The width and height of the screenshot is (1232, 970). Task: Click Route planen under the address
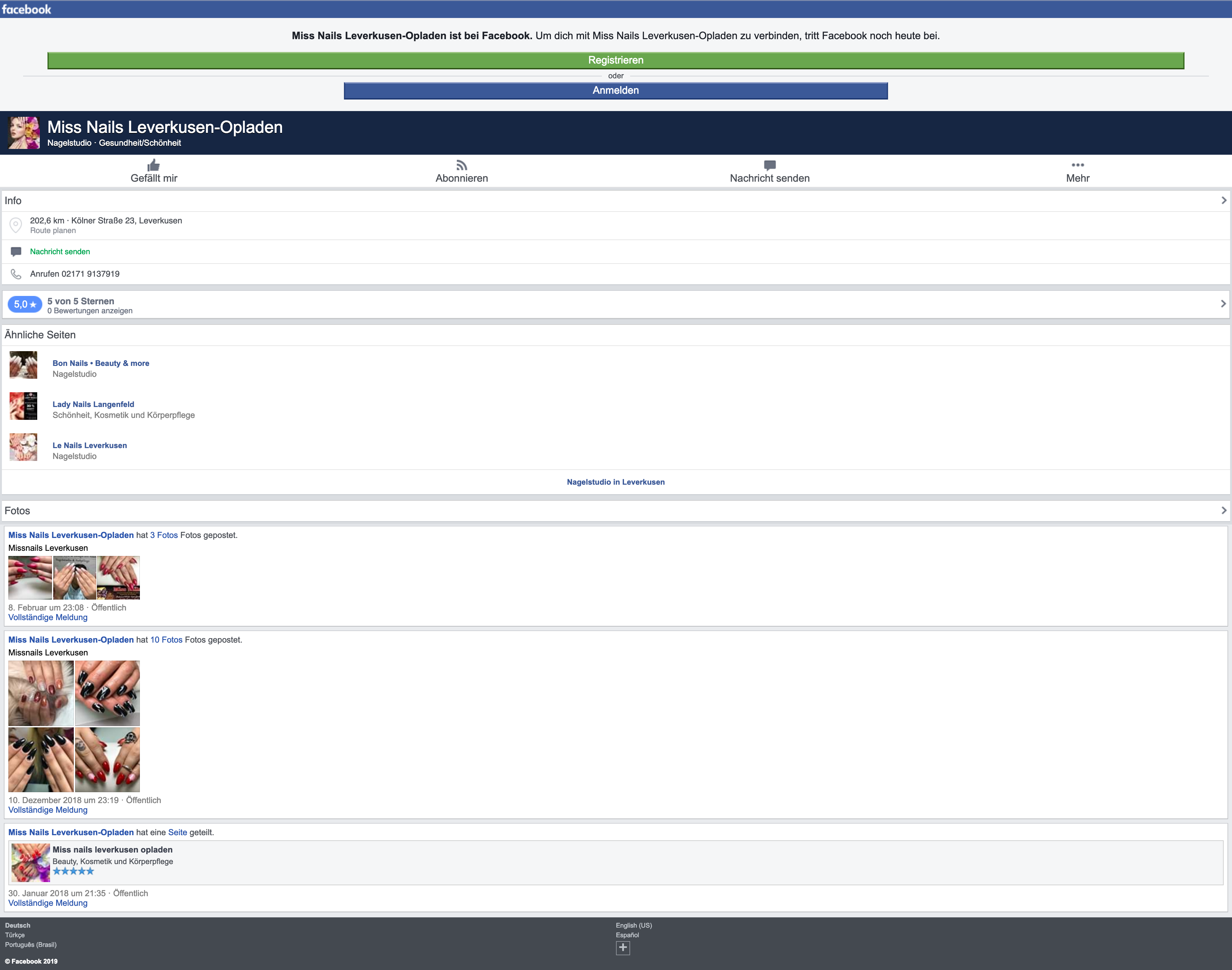(x=53, y=230)
